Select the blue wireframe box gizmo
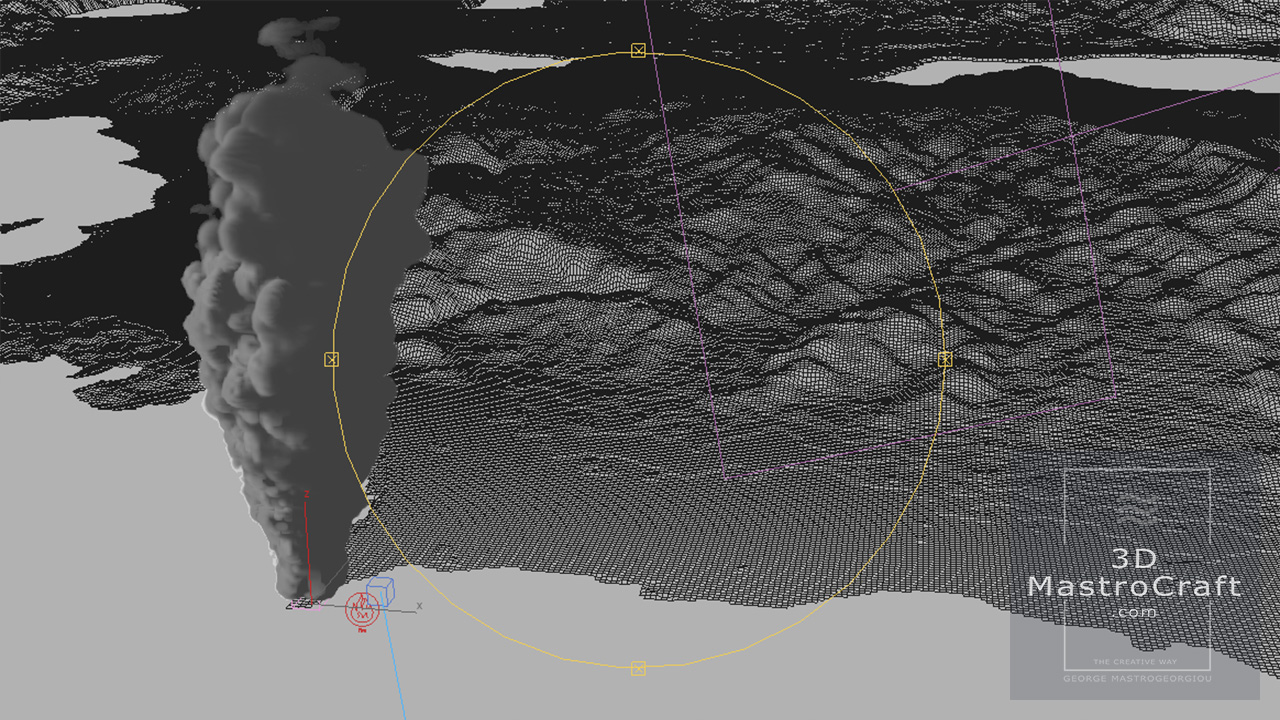Image resolution: width=1280 pixels, height=720 pixels. [x=381, y=590]
